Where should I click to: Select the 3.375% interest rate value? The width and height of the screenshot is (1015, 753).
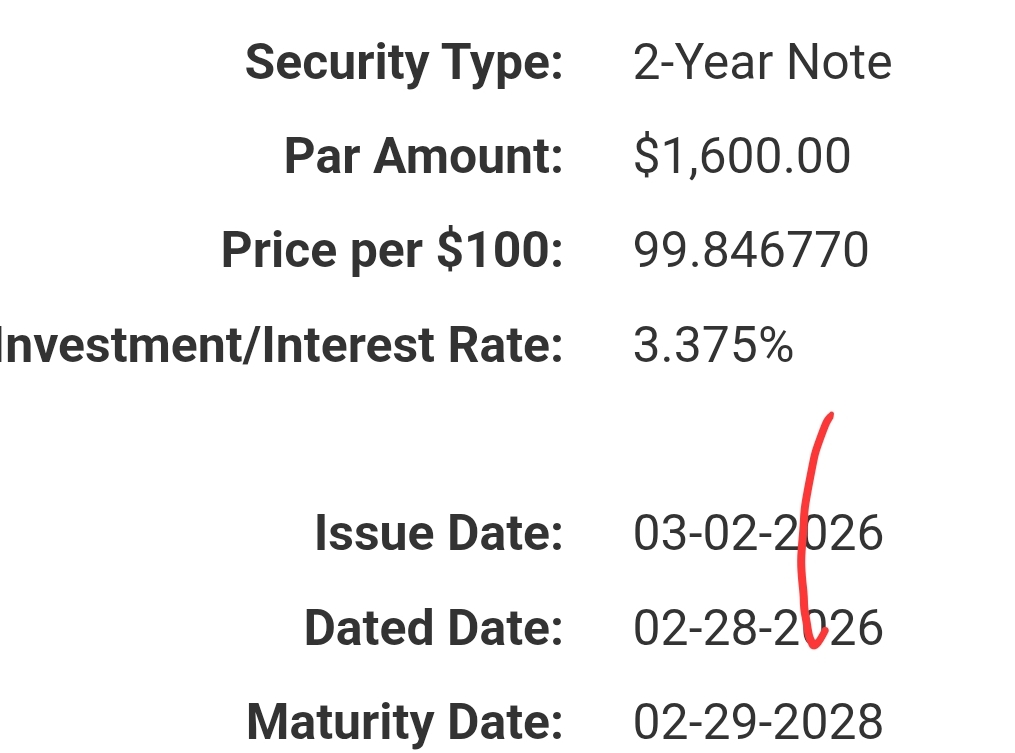pyautogui.click(x=713, y=346)
